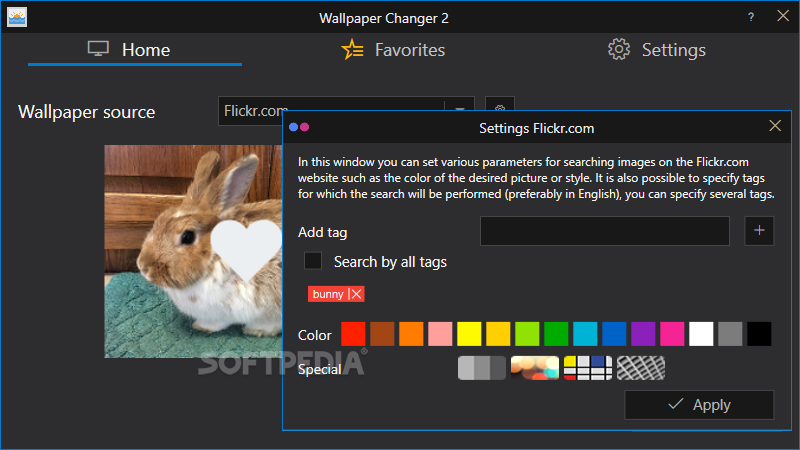Viewport: 800px width, 450px height.
Task: Close the Settings Flickr.com dialog
Action: [775, 126]
